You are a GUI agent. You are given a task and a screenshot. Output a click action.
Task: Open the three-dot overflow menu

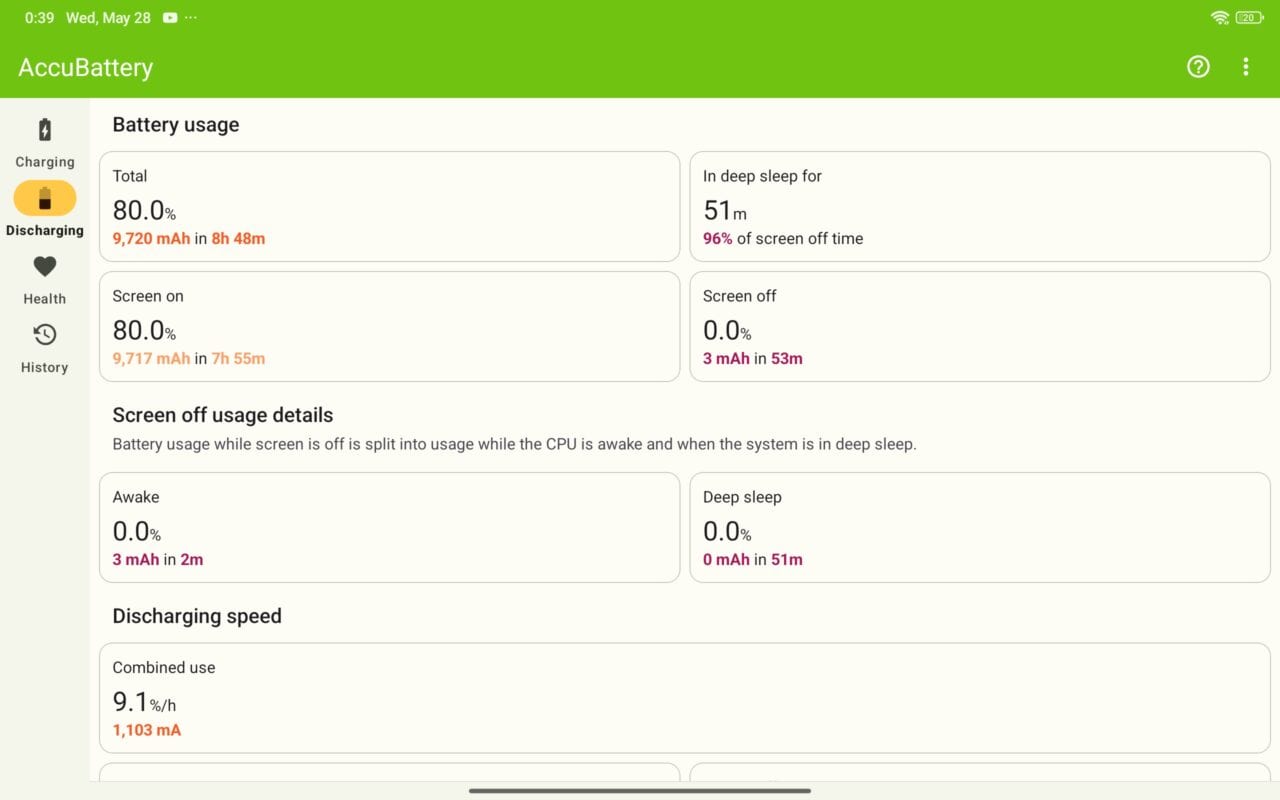pos(1245,67)
